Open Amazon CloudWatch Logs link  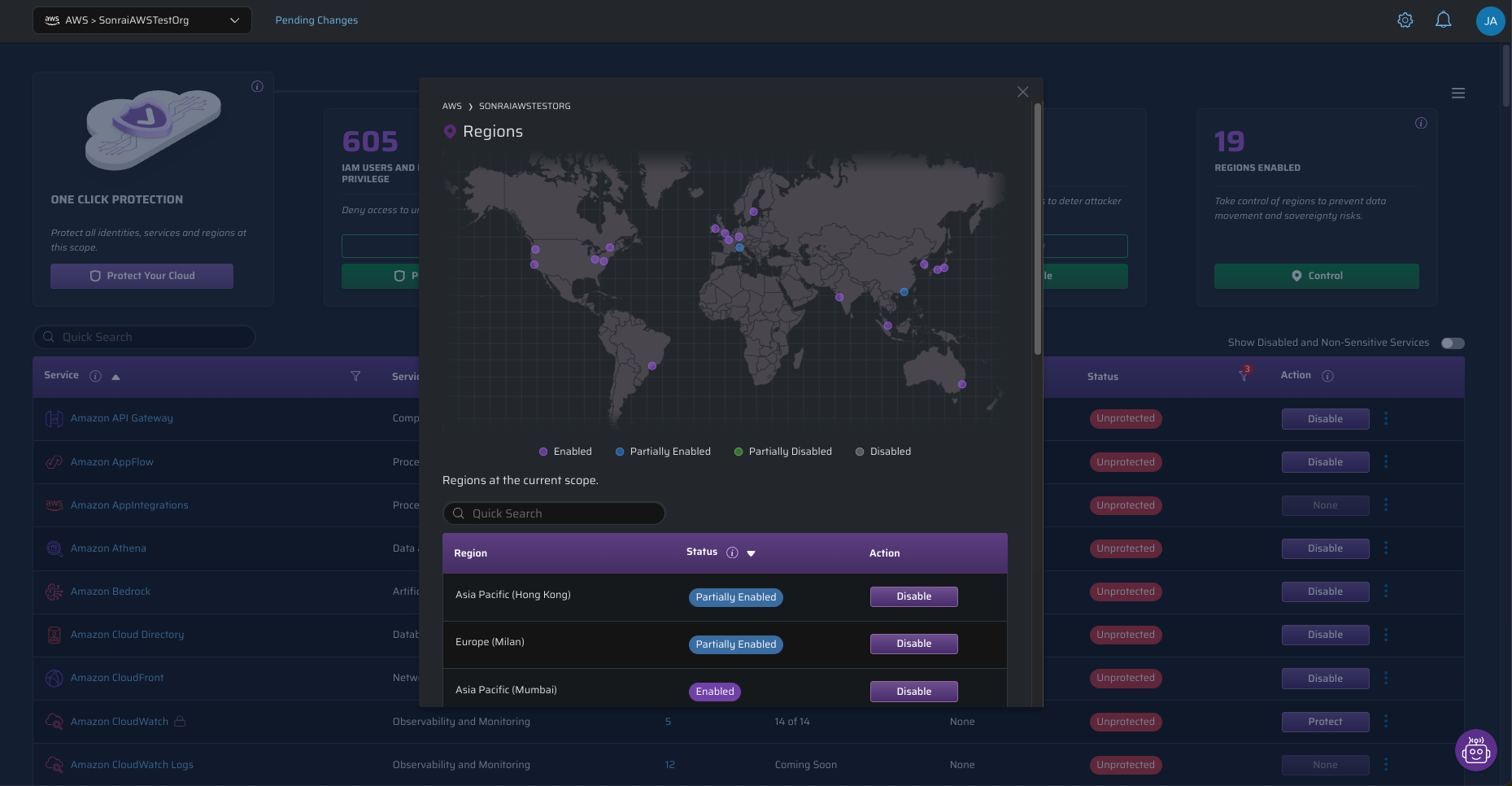pyautogui.click(x=132, y=765)
